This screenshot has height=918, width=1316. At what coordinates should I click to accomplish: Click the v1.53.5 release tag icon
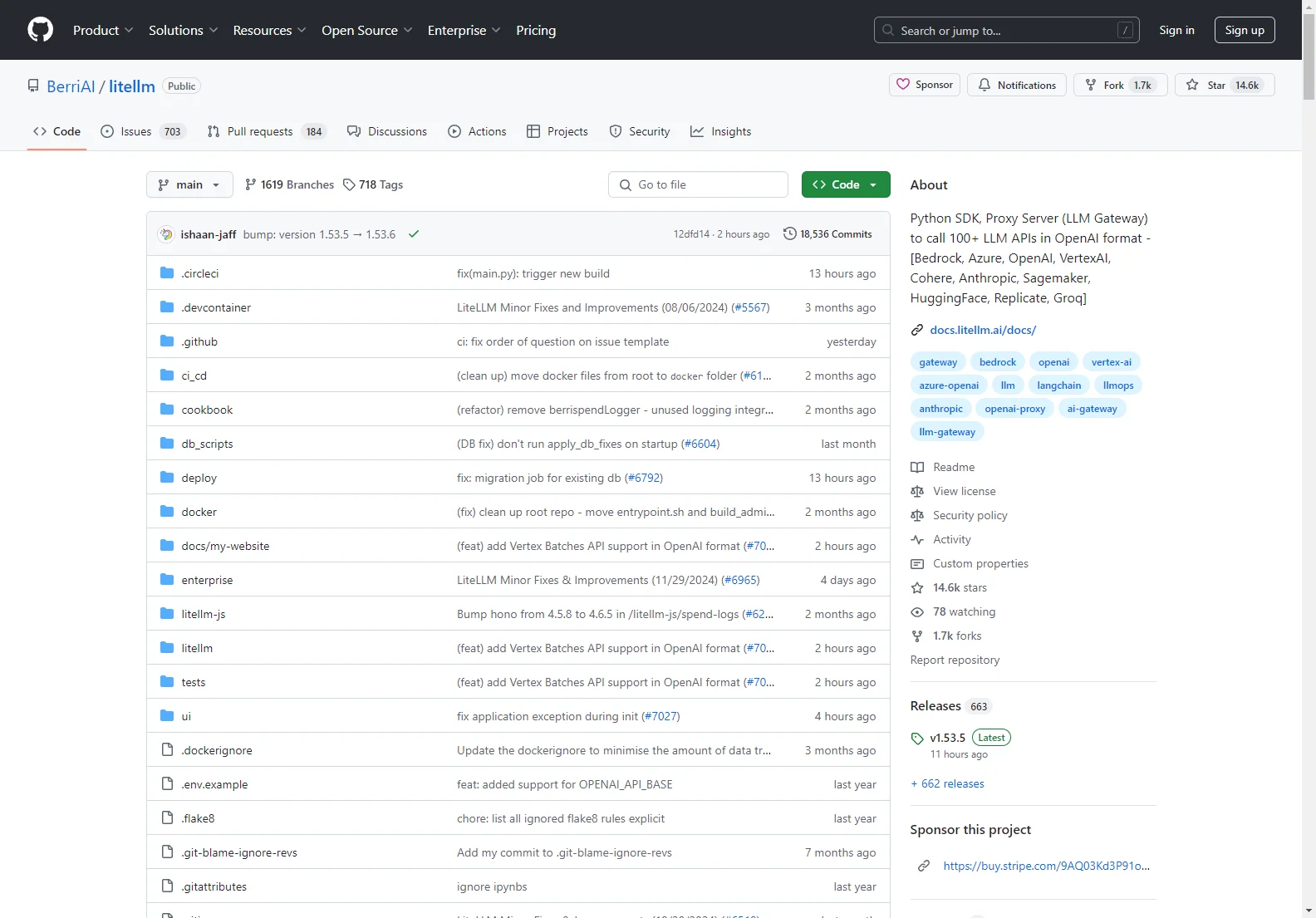[x=917, y=739]
